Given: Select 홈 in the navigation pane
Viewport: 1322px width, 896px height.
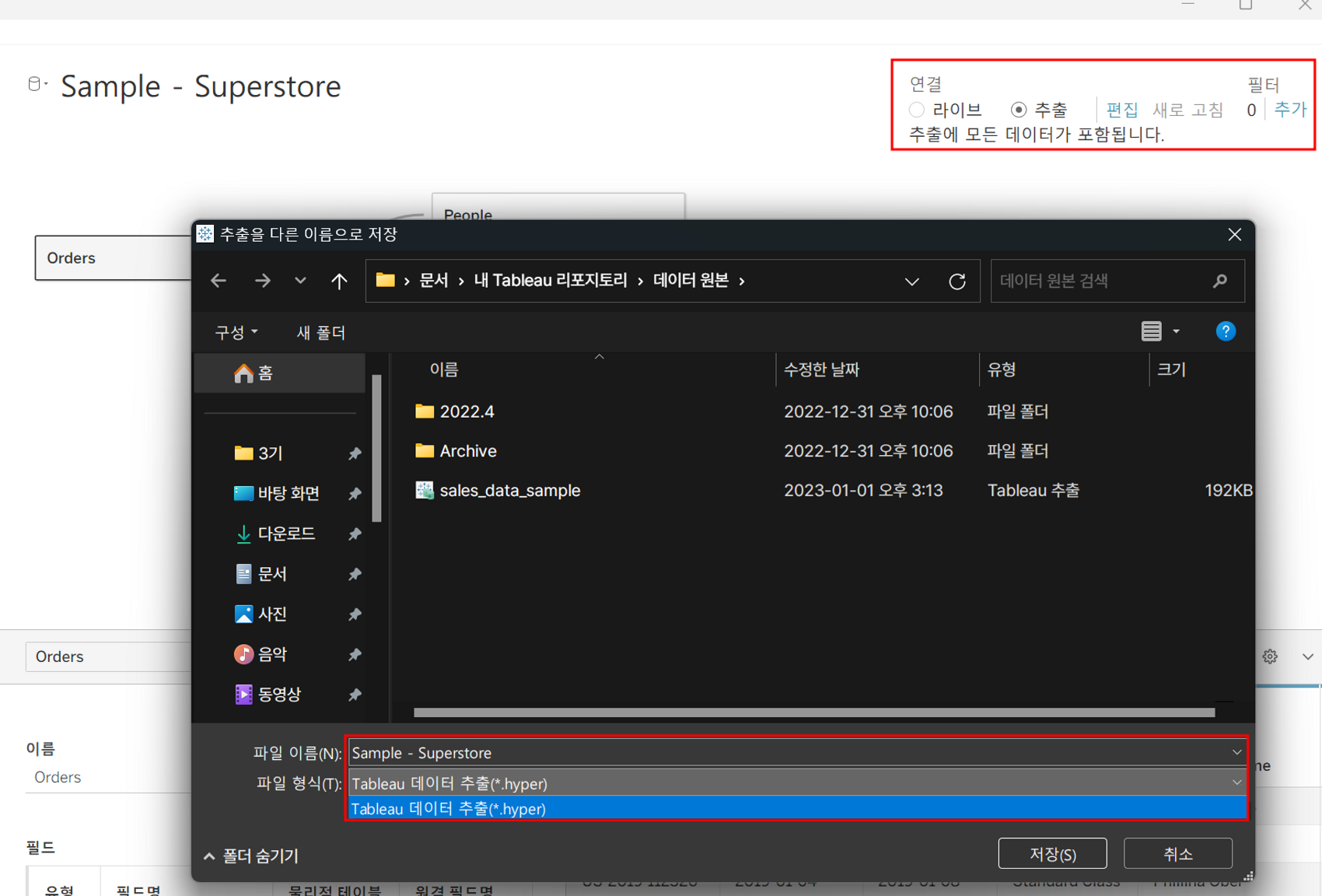Looking at the screenshot, I should 279,373.
